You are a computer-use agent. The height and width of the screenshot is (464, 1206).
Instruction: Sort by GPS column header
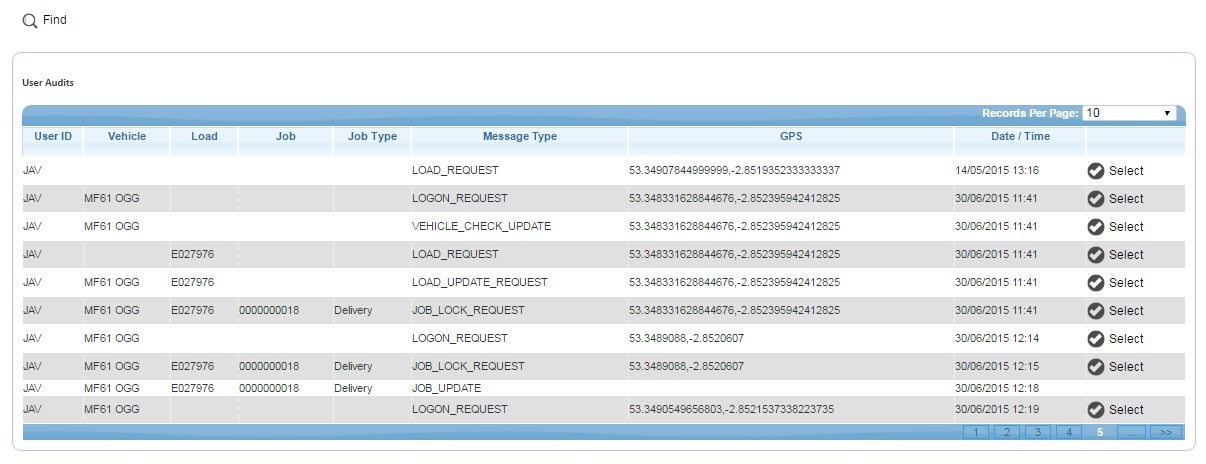tap(791, 136)
